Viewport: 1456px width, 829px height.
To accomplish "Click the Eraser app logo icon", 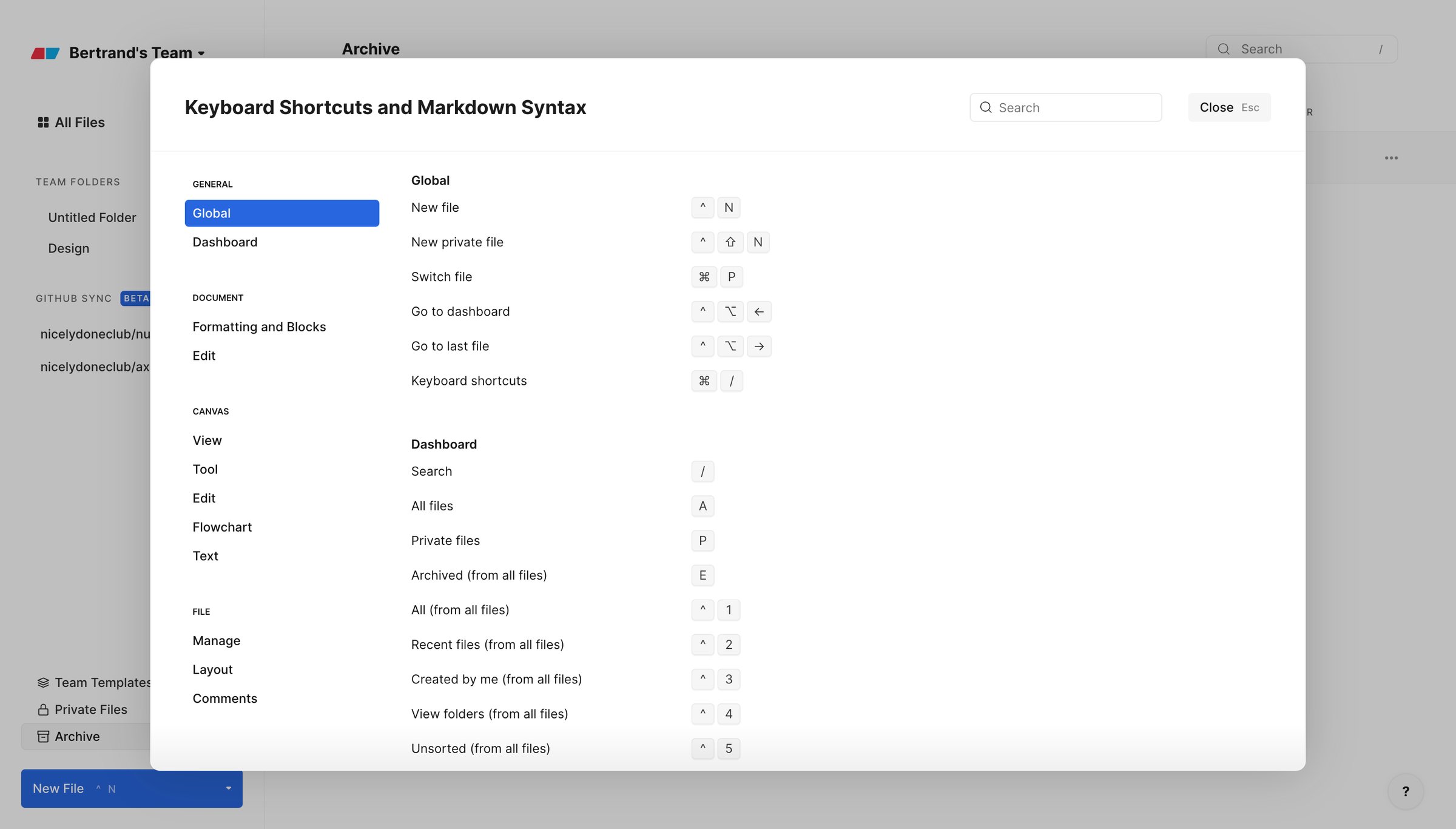I will tap(45, 53).
